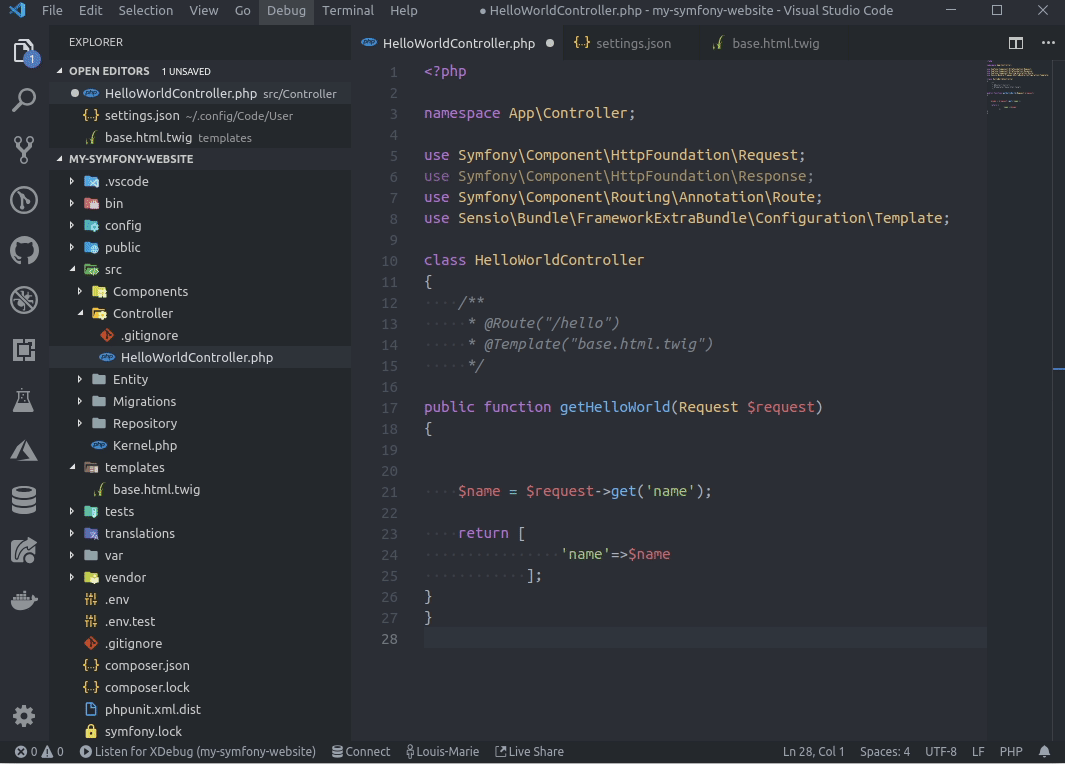This screenshot has height=764, width=1065.
Task: Open the Docker whale icon
Action: (24, 600)
